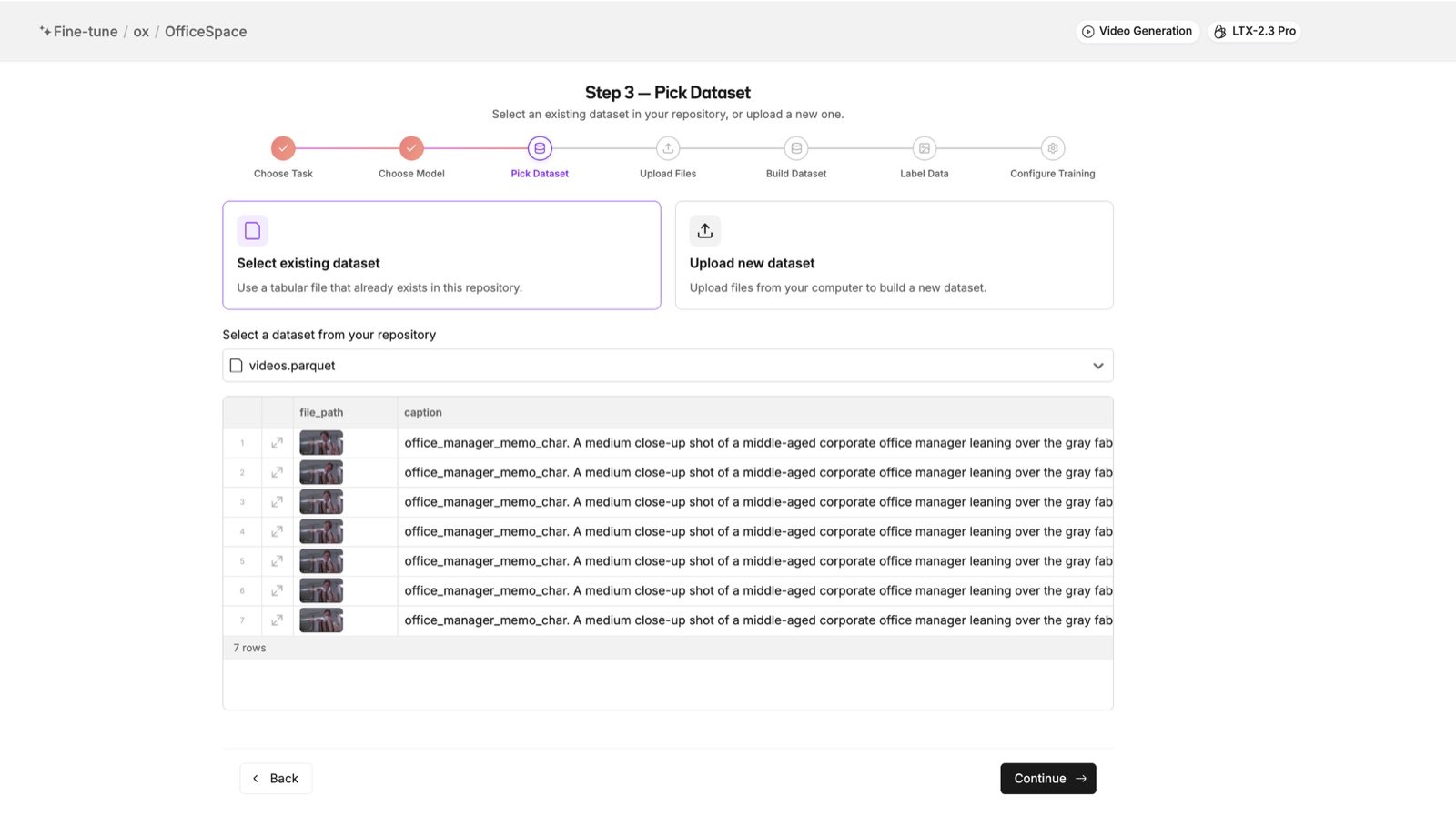The width and height of the screenshot is (1456, 816).
Task: Expand row 7 with the expand icon
Action: [277, 620]
